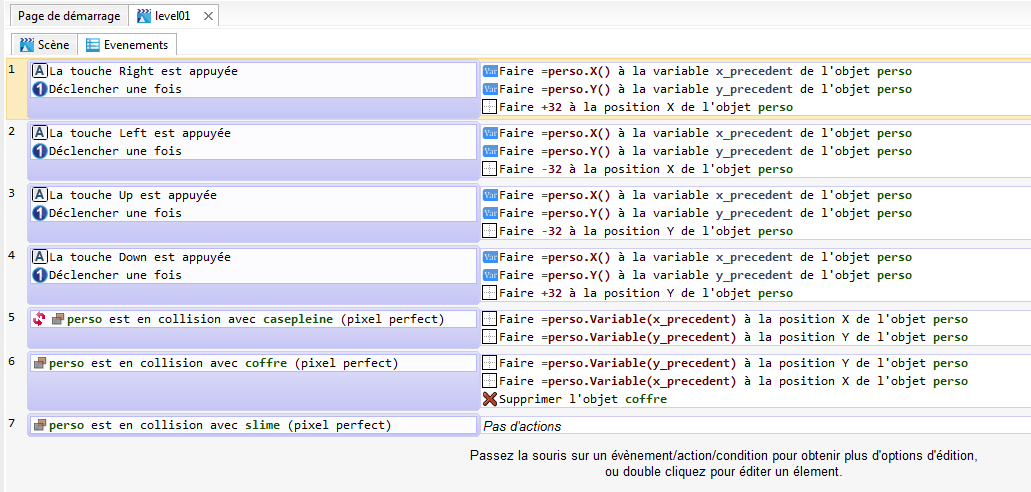Click the red X delete coffre icon

(x=489, y=399)
